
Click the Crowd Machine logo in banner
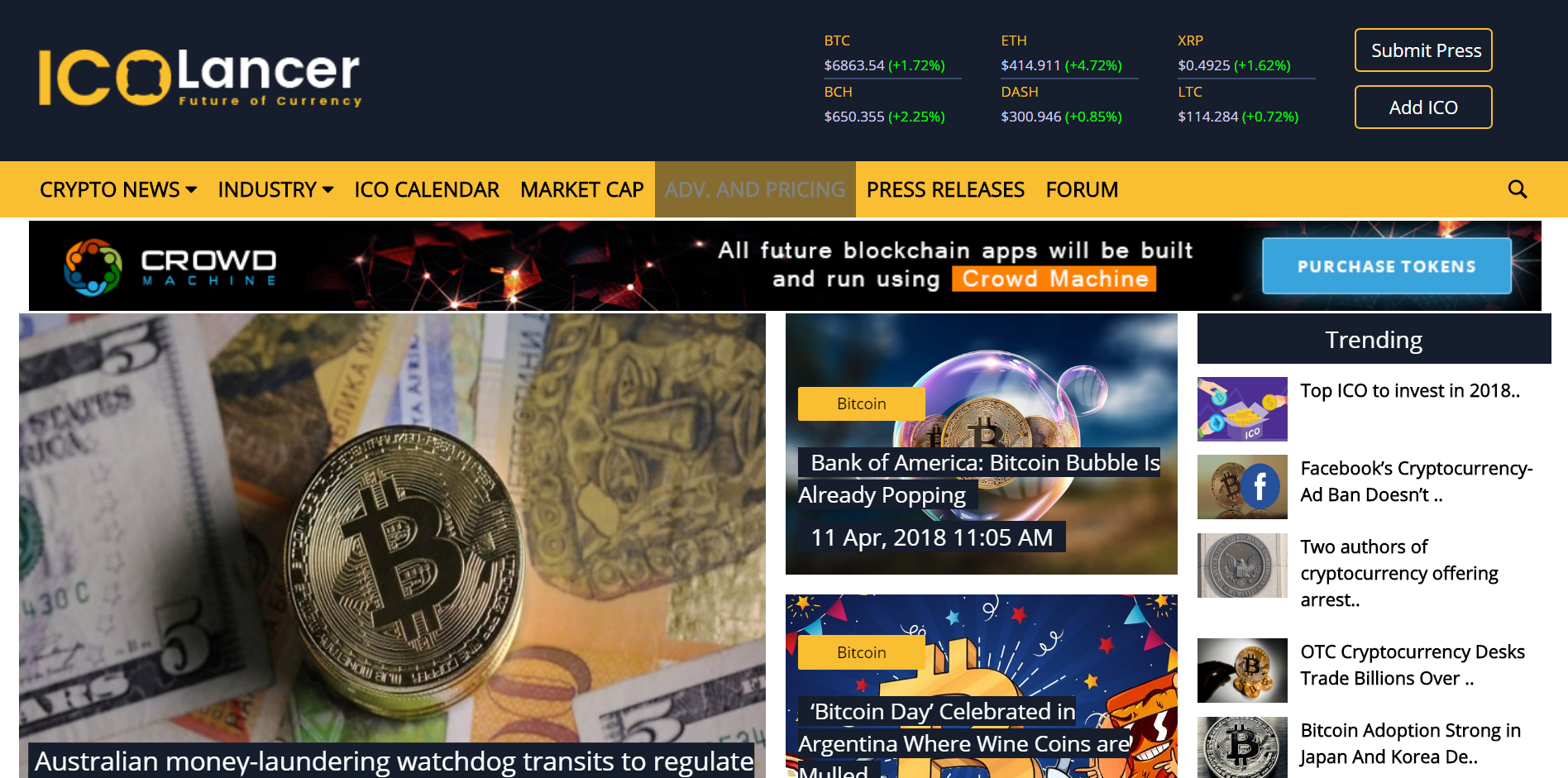(170, 267)
